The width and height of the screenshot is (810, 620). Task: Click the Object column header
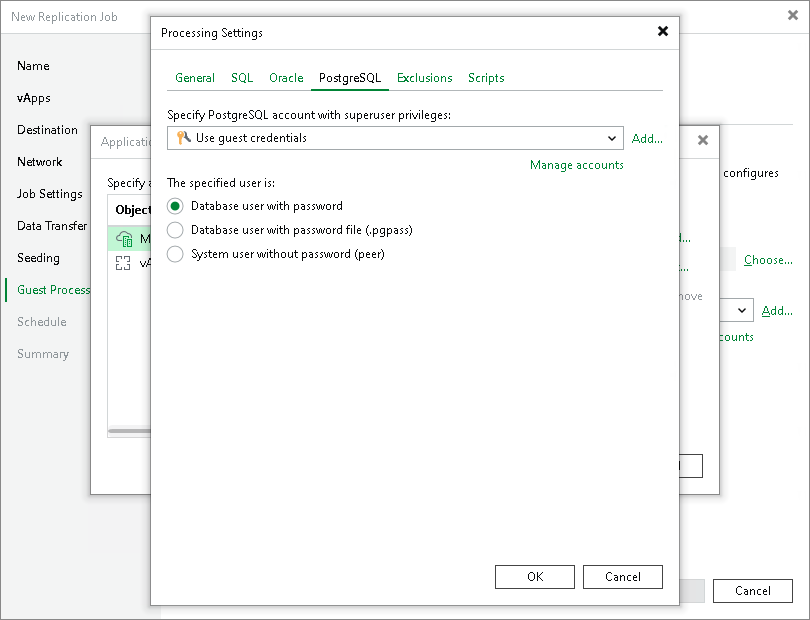(133, 210)
